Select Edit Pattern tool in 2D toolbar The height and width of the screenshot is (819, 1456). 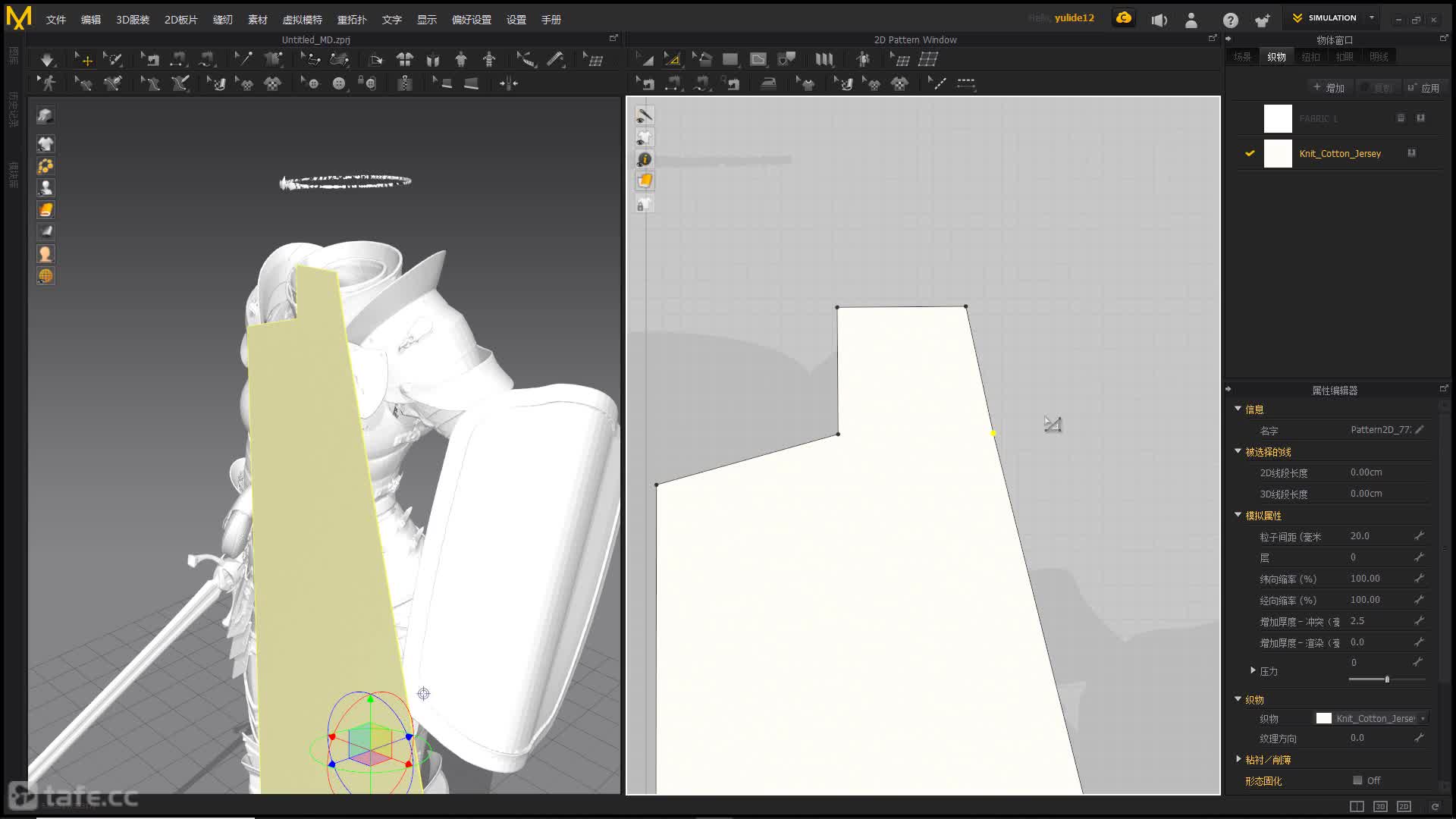click(645, 59)
